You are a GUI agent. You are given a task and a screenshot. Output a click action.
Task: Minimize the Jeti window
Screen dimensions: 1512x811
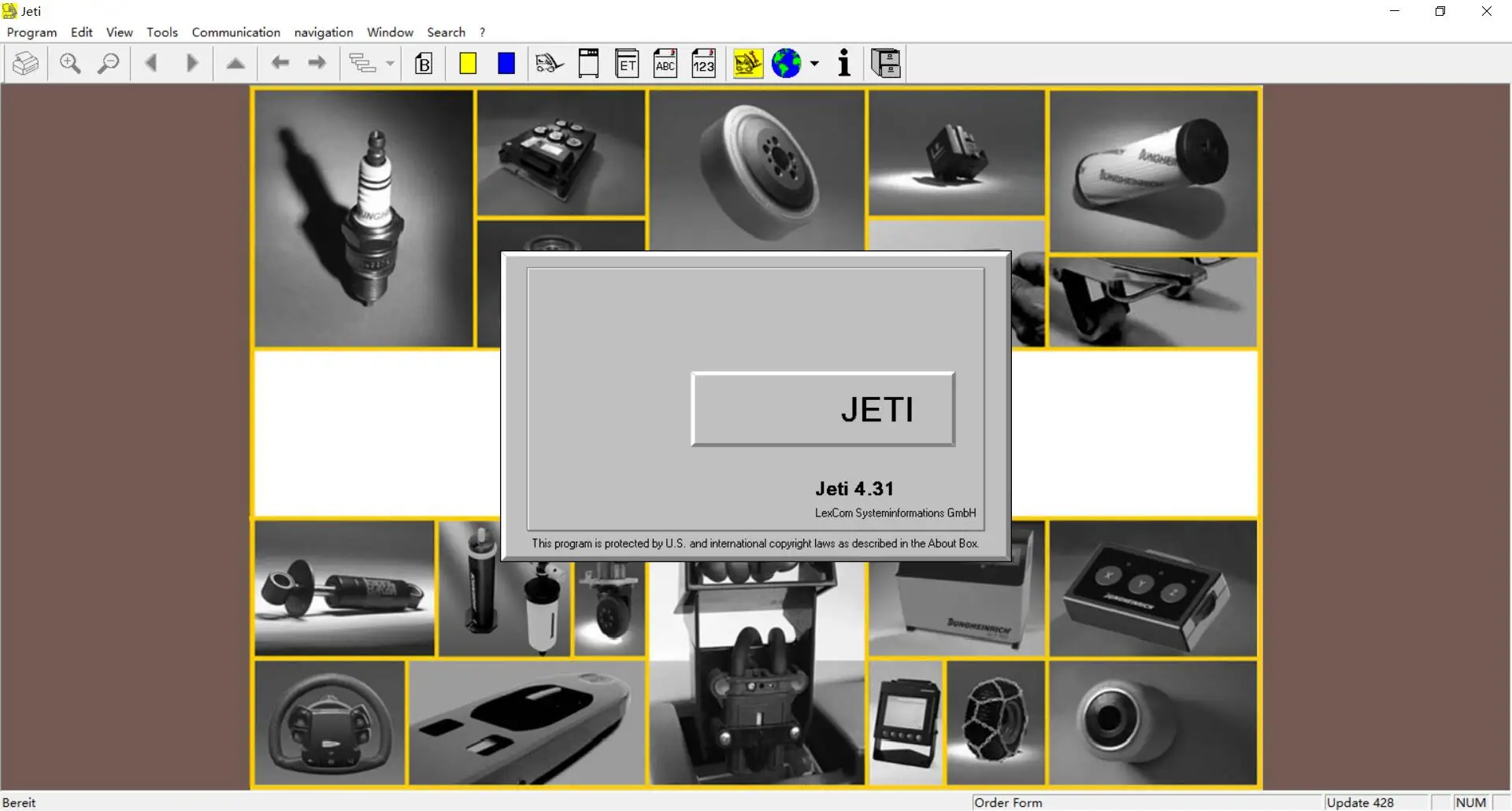(1395, 11)
